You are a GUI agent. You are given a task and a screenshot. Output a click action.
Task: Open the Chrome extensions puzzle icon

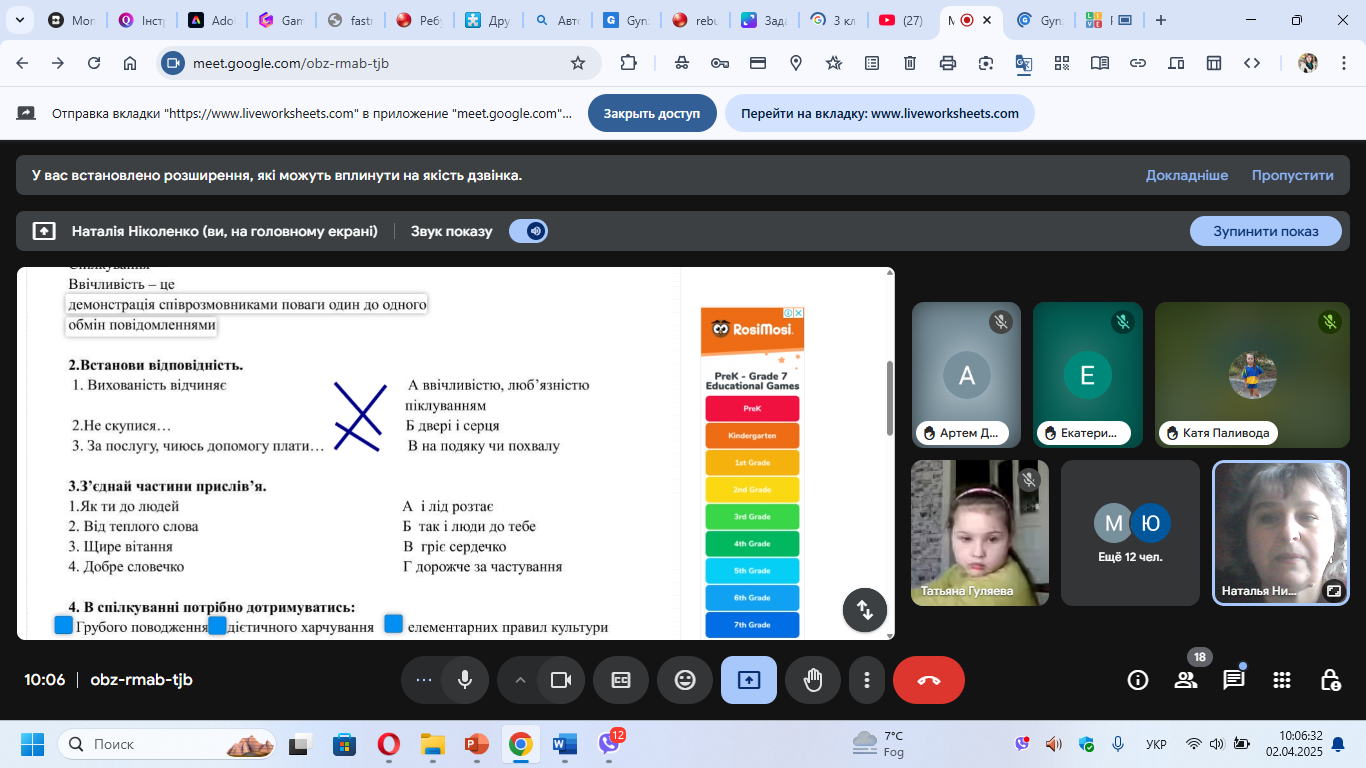coord(628,63)
